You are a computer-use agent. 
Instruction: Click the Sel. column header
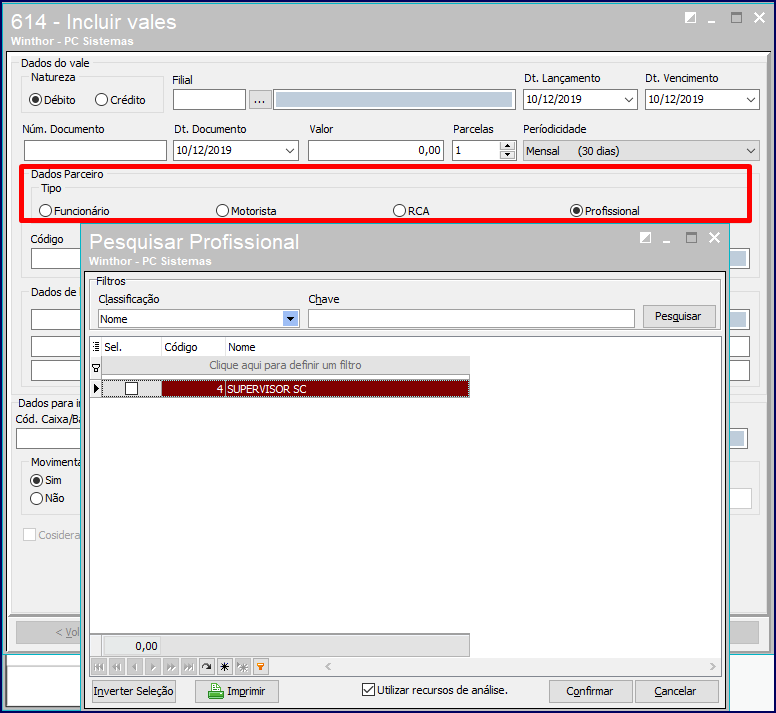point(132,347)
